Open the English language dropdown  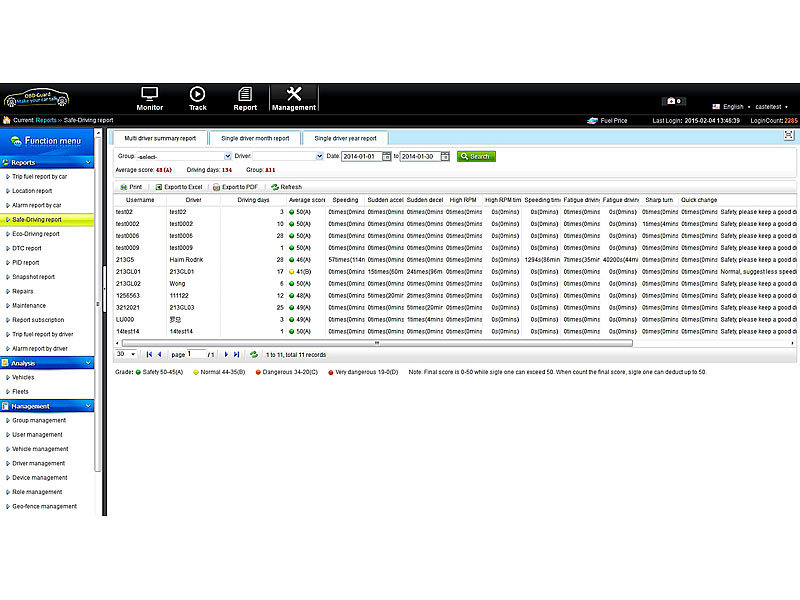(x=736, y=107)
